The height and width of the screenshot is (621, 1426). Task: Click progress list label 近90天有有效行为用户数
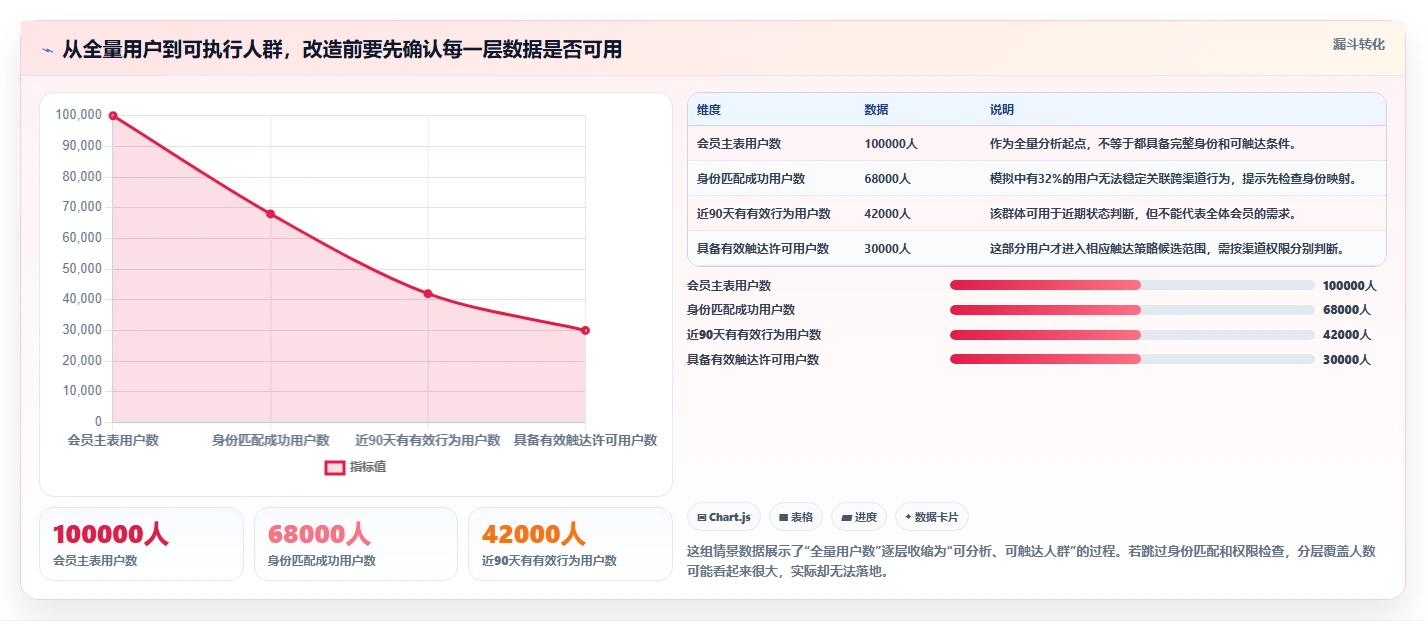[x=754, y=335]
